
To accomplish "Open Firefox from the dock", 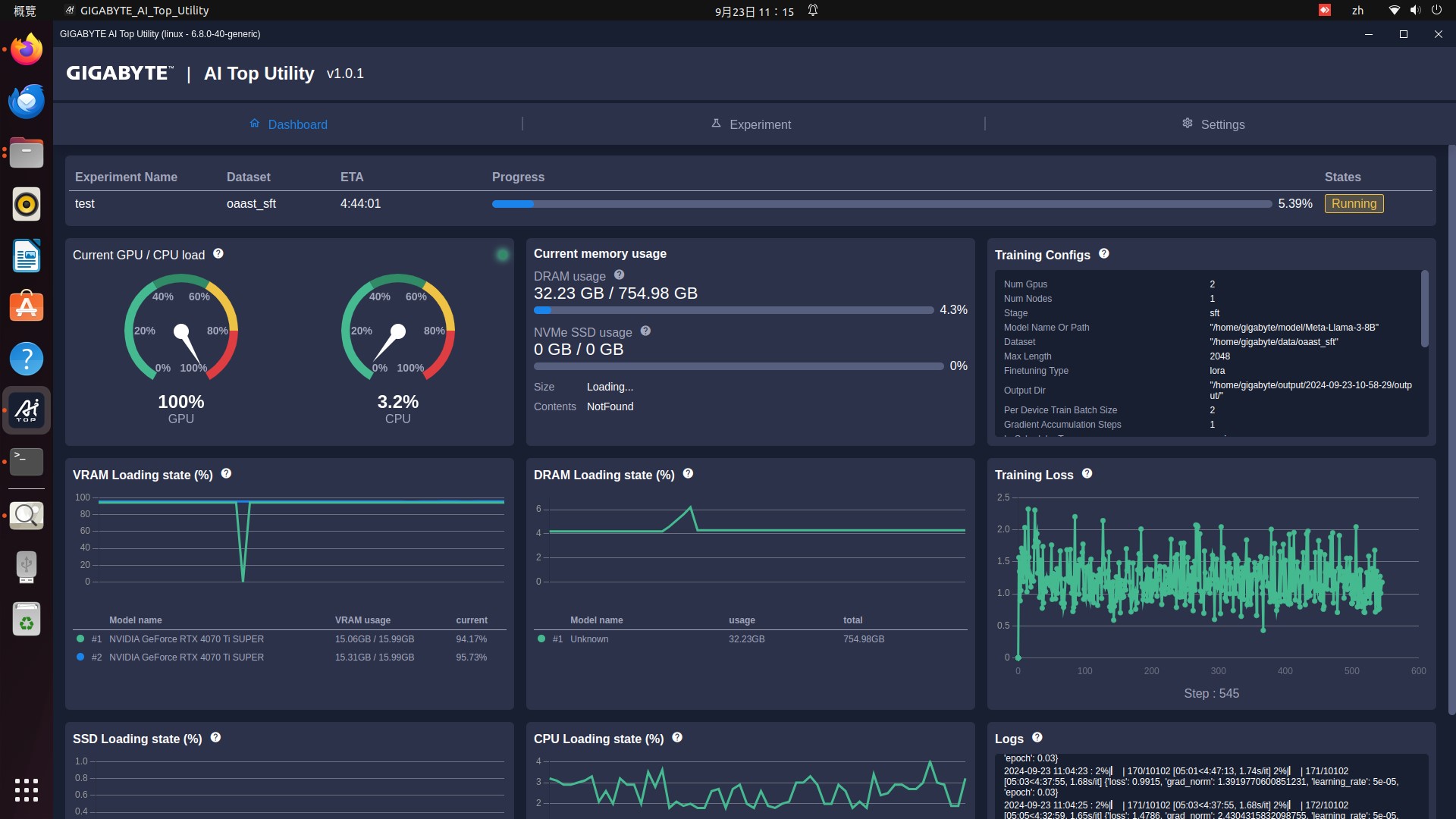I will pos(27,49).
